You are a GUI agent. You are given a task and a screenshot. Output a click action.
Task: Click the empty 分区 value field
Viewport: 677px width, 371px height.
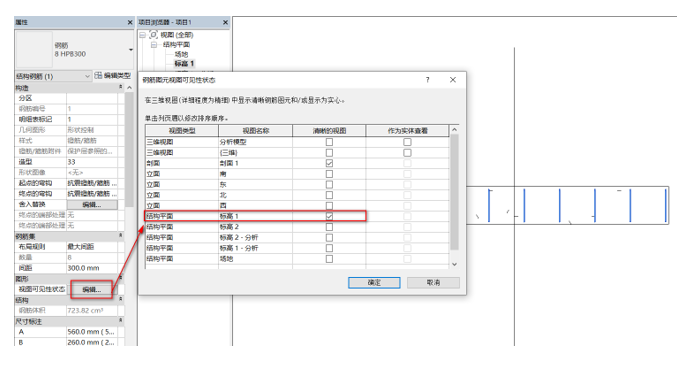[92, 98]
